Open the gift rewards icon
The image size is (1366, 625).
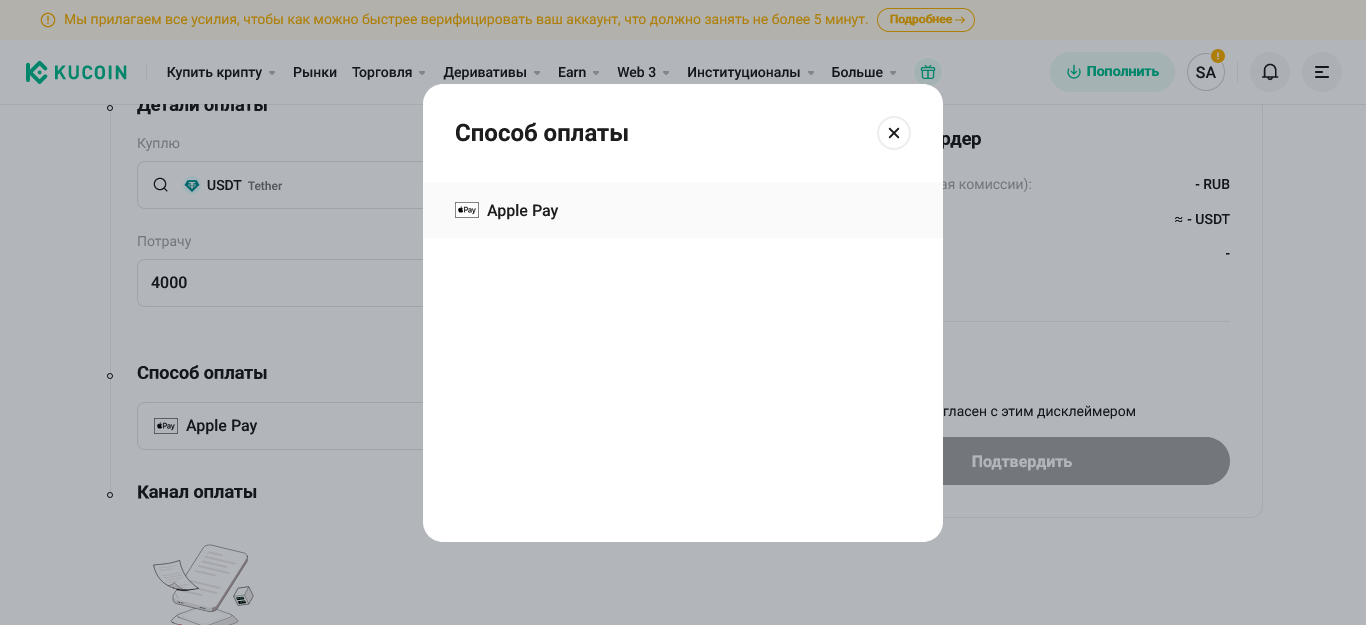[928, 72]
